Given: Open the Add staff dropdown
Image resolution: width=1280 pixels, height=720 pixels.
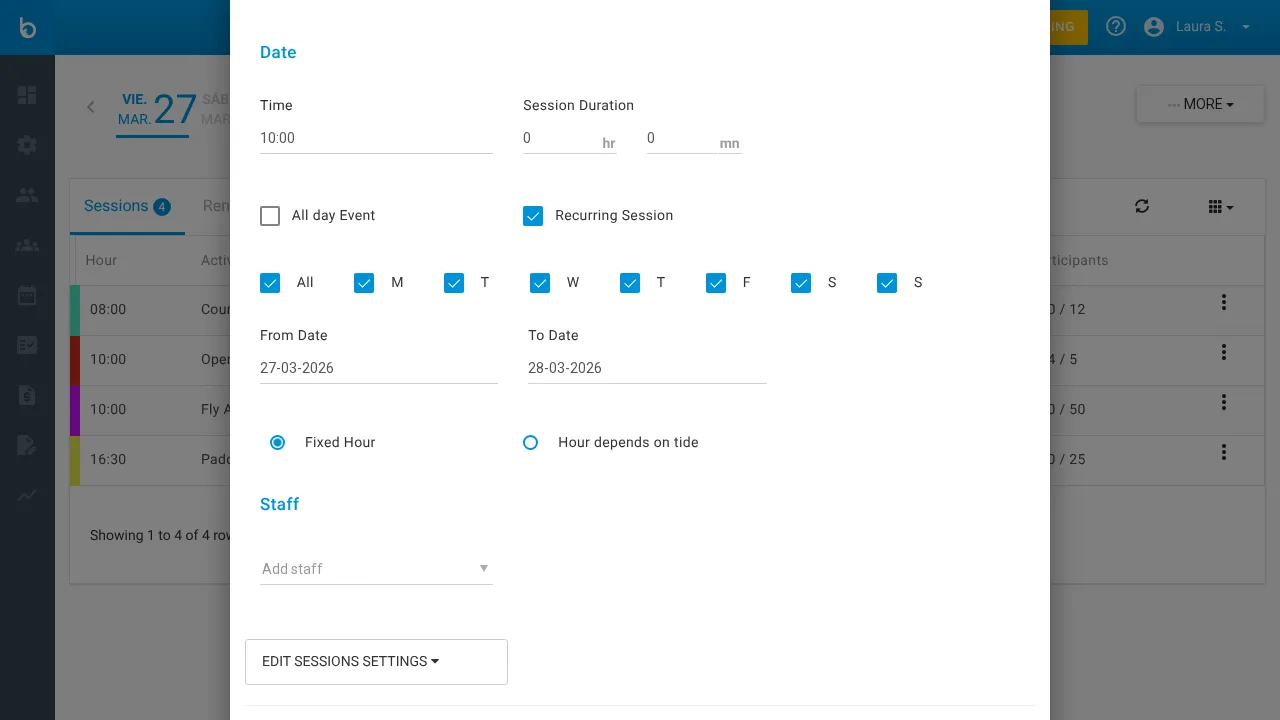Looking at the screenshot, I should coord(376,569).
